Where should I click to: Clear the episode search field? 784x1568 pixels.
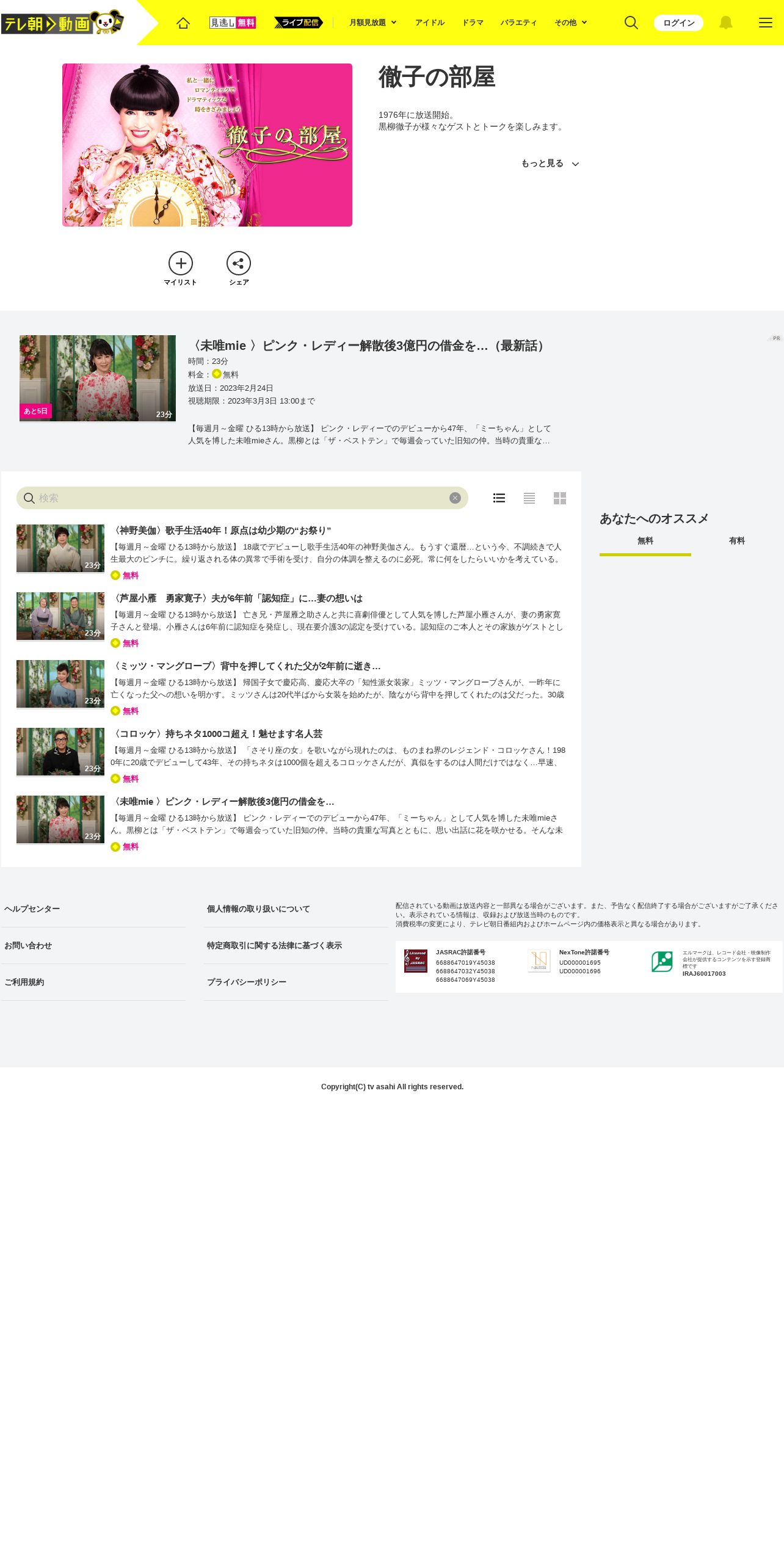[x=455, y=498]
